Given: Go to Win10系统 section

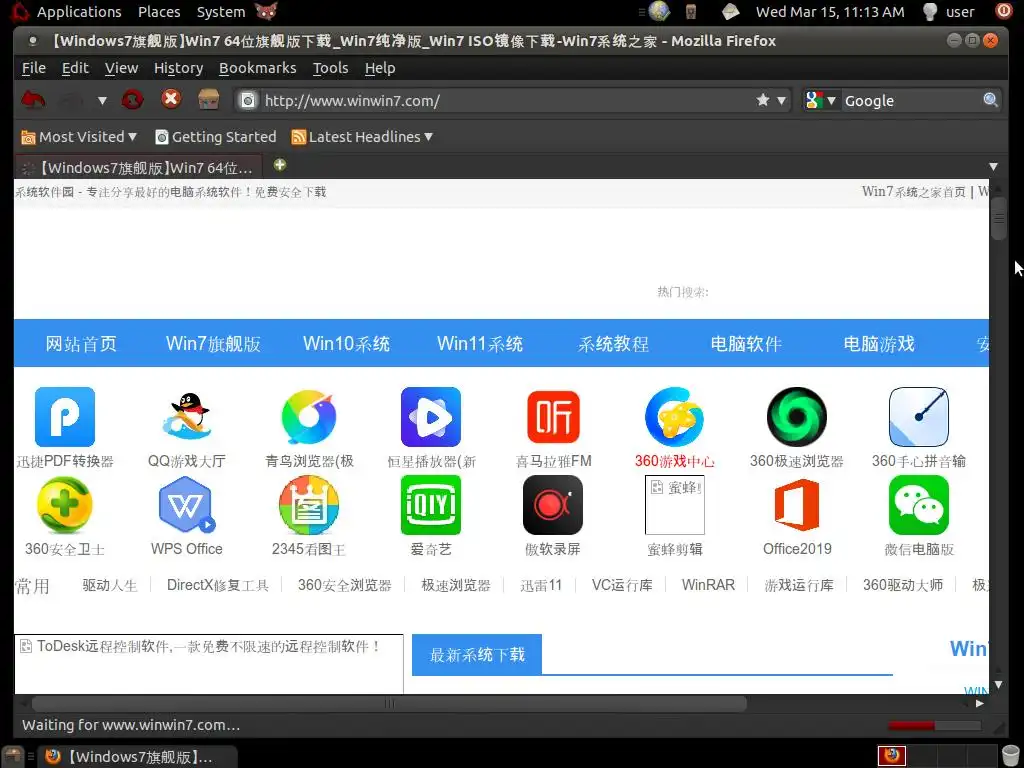Looking at the screenshot, I should pos(347,344).
